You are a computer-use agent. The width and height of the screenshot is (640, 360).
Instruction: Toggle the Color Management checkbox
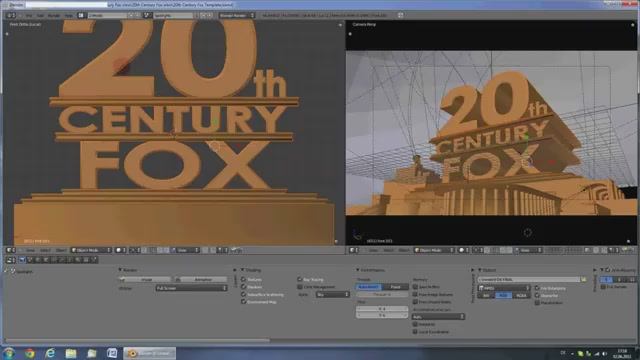tap(300, 287)
